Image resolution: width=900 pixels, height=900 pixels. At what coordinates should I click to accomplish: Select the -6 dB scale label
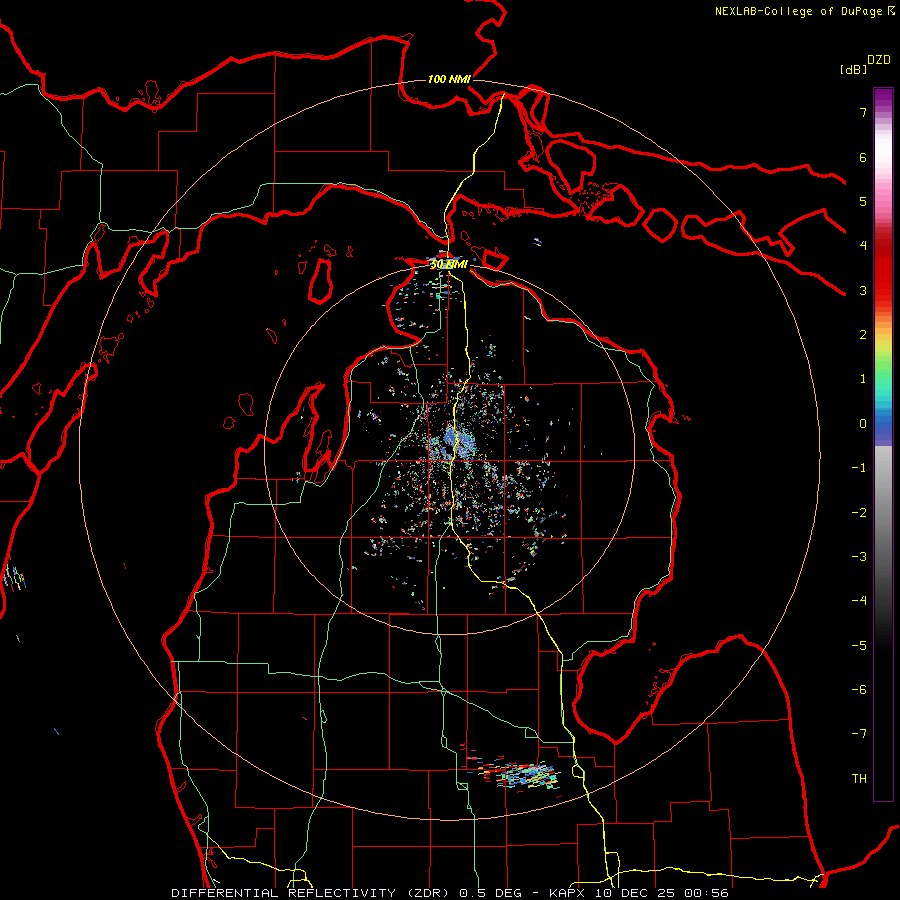click(859, 690)
